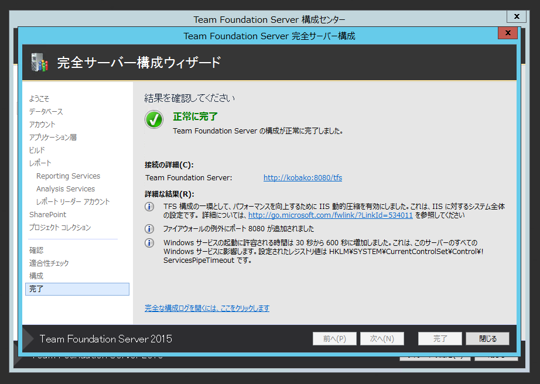
Task: Click the server wizard icon in header
Action: point(39,62)
